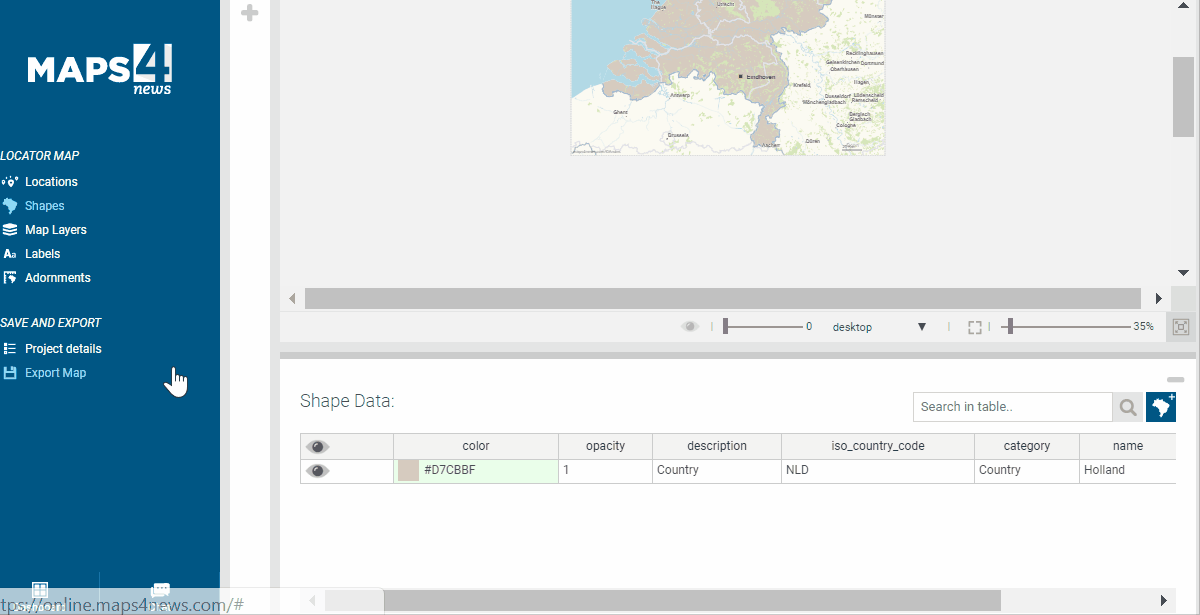The image size is (1200, 615).
Task: Open the #D7CBBF color swatch
Action: pyautogui.click(x=408, y=471)
